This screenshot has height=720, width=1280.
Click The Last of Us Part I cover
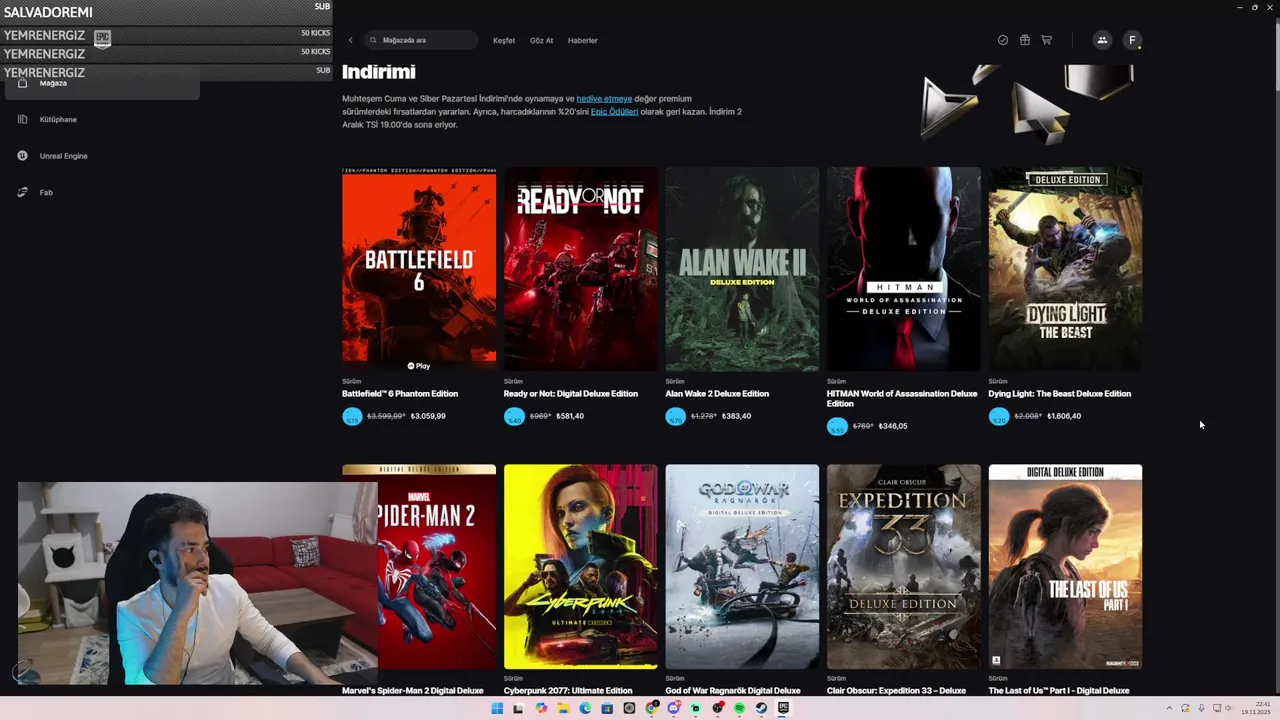(1065, 567)
